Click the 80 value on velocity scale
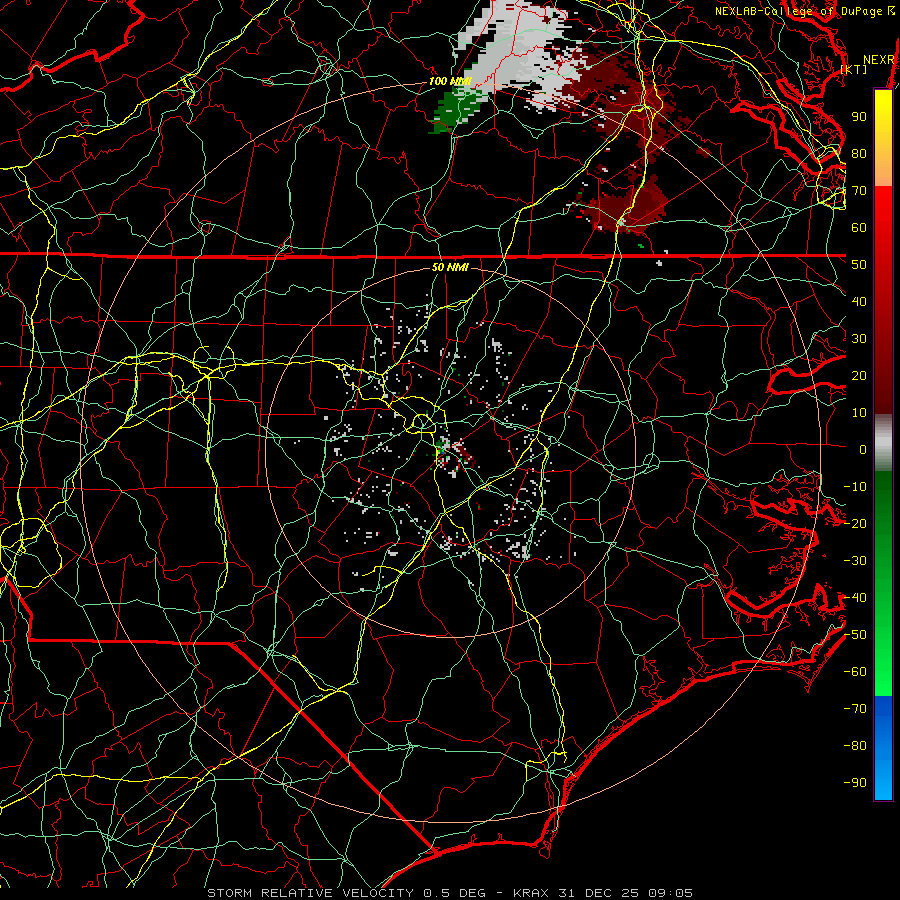Screen dimensions: 900x900 [x=859, y=153]
